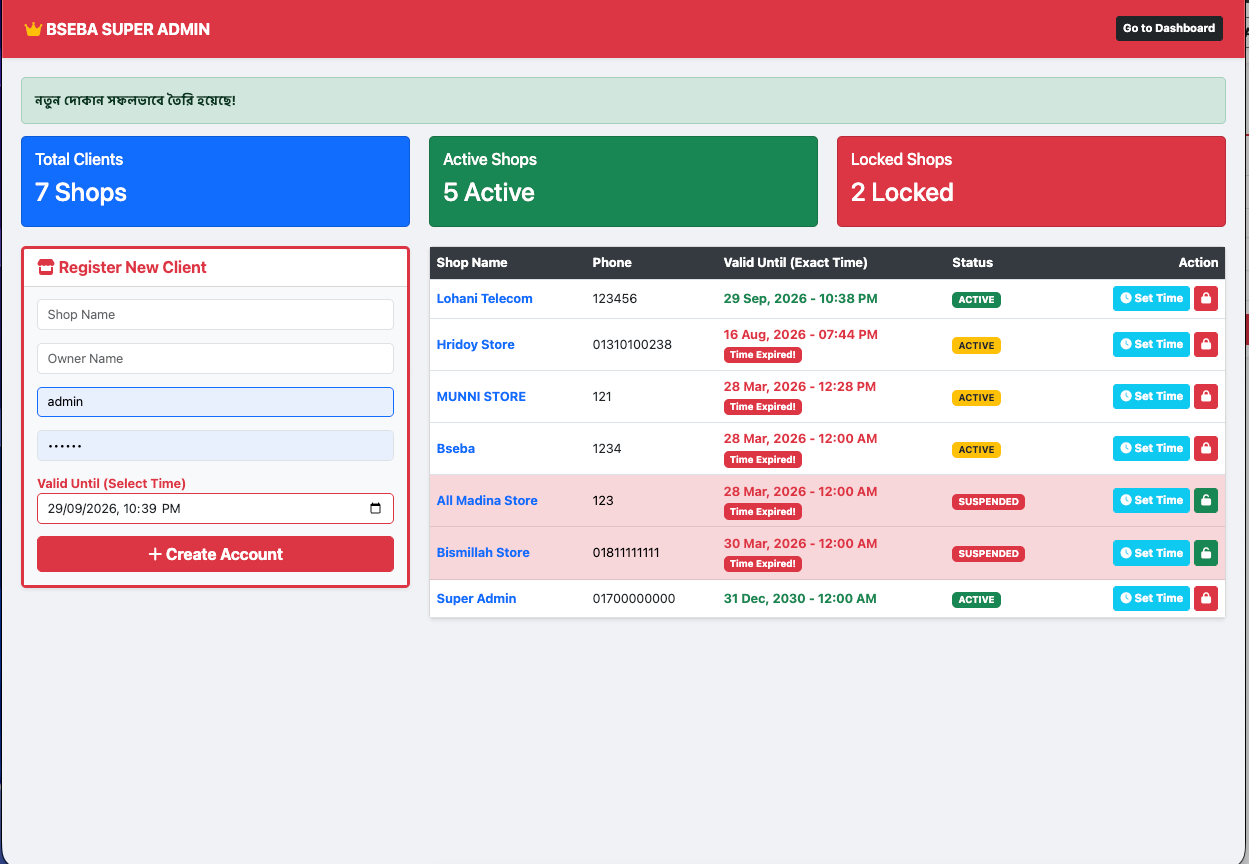Screen dimensions: 1249x864
Task: Click the Time Expired! badge for Hridoy Store
Action: point(763,355)
